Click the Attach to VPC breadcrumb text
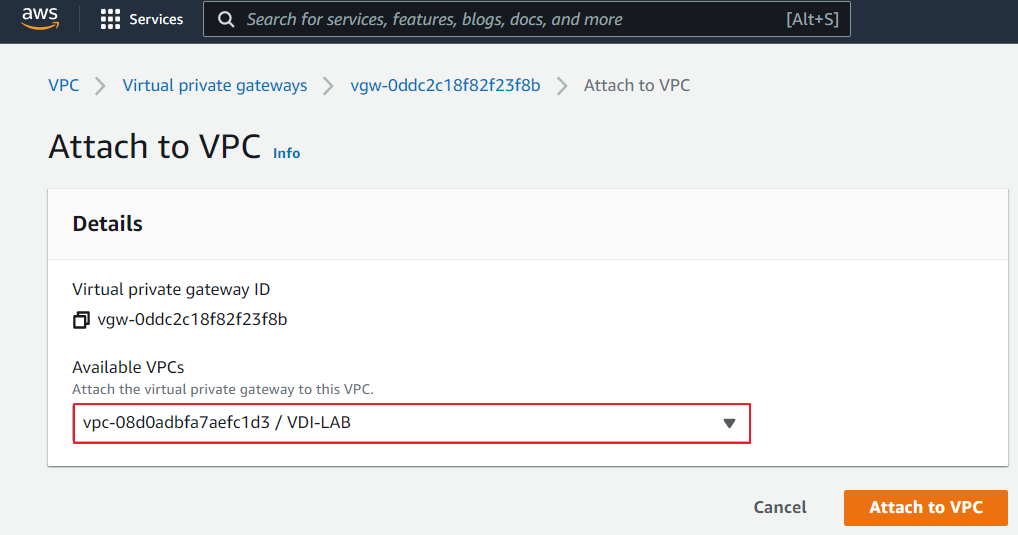 click(637, 86)
